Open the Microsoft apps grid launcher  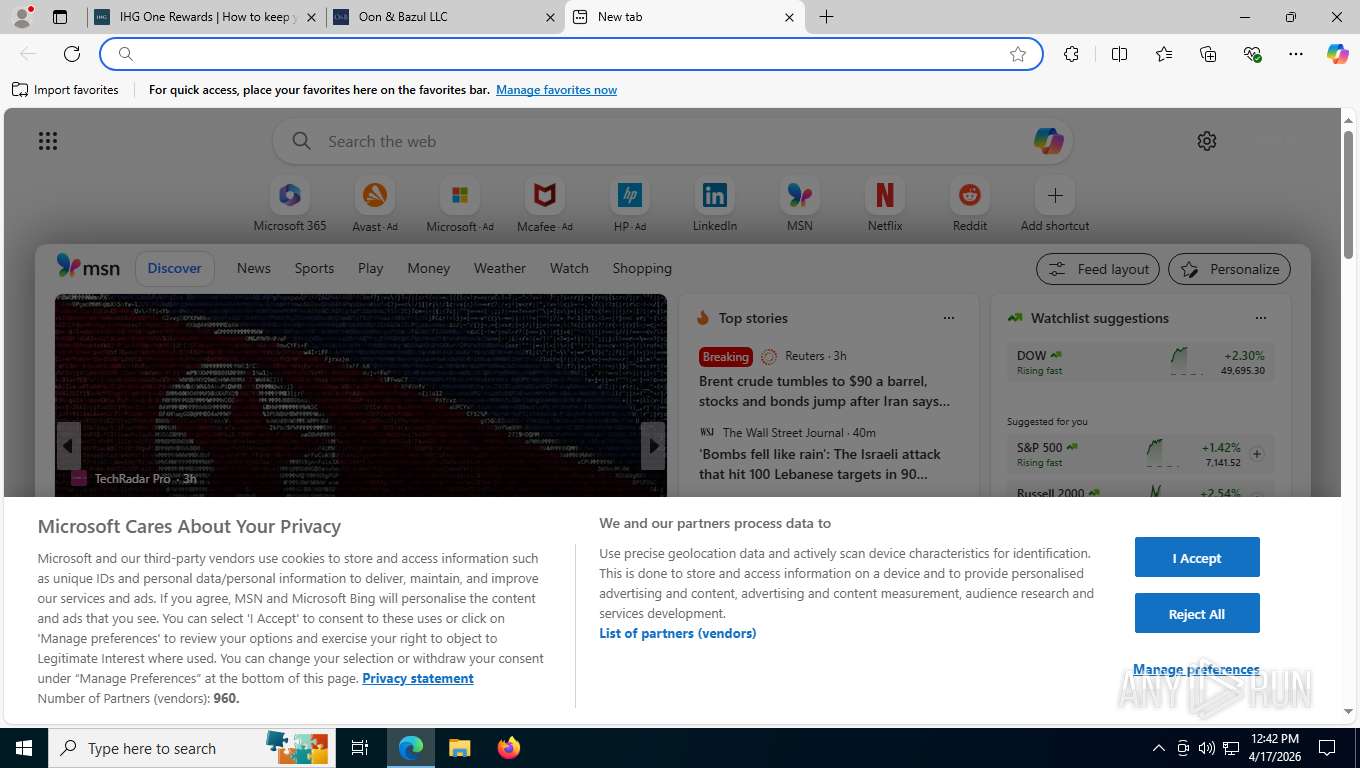pyautogui.click(x=48, y=141)
